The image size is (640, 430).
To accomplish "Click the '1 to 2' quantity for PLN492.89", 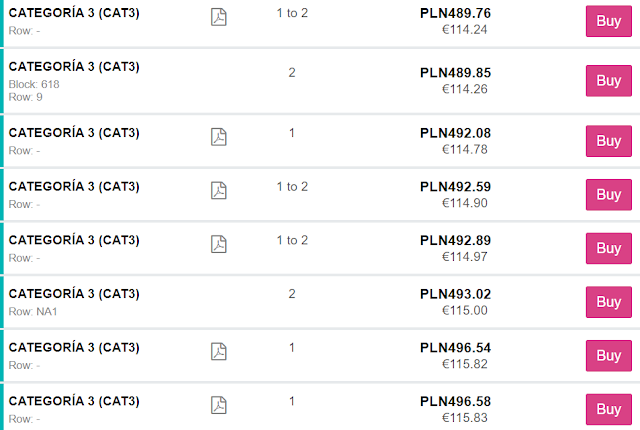I will [x=292, y=240].
